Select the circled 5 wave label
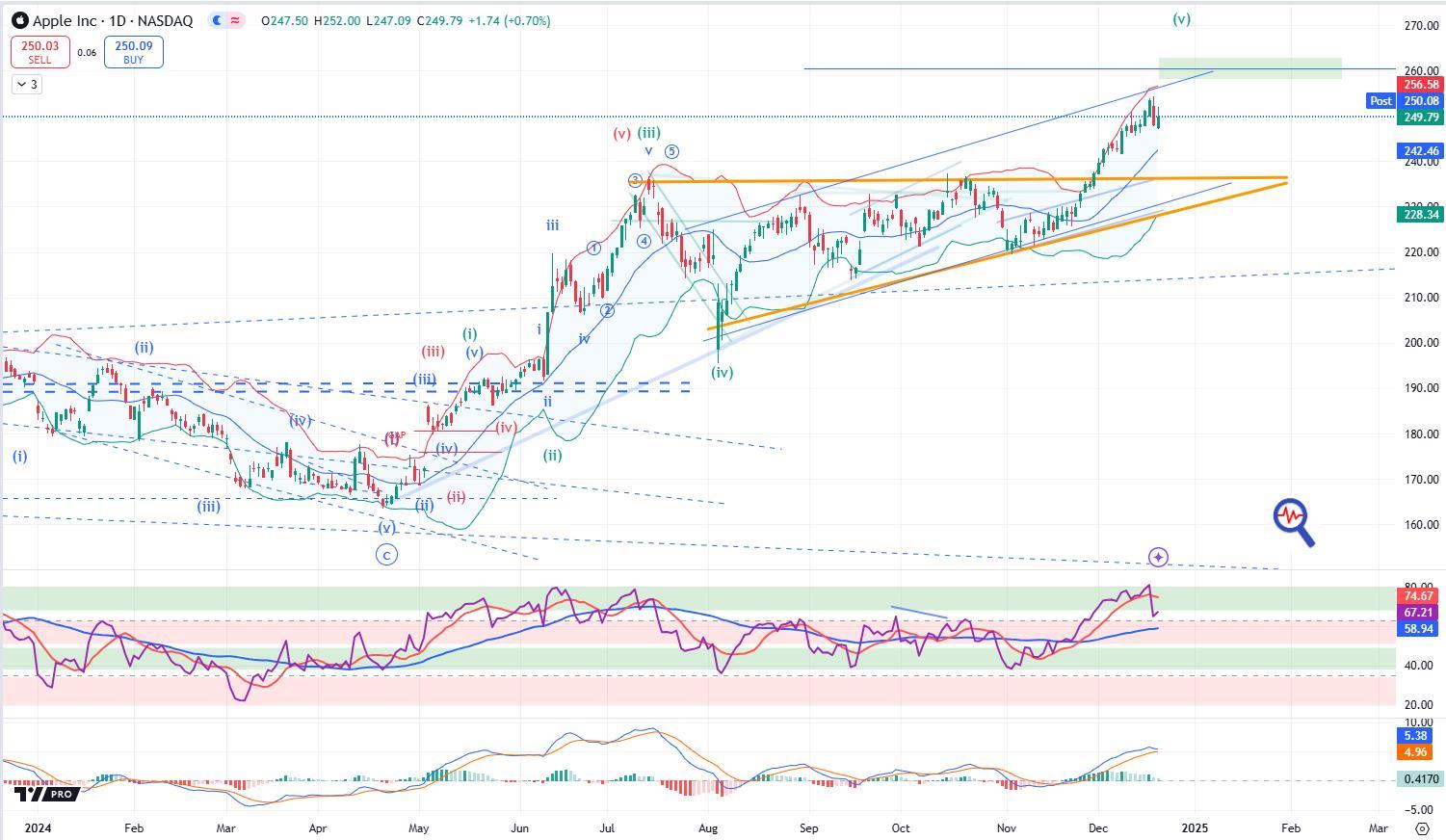Image resolution: width=1446 pixels, height=840 pixels. point(671,151)
